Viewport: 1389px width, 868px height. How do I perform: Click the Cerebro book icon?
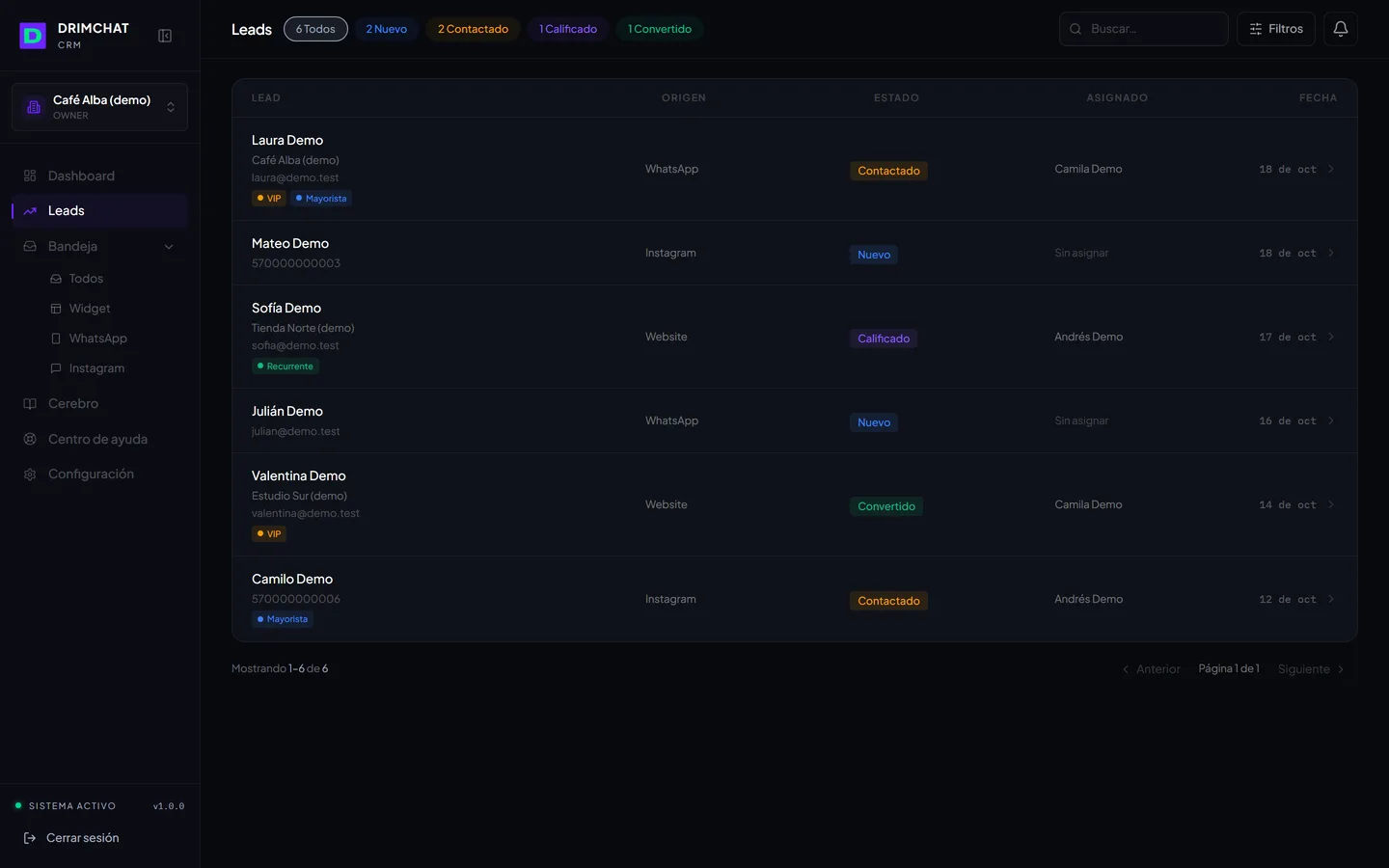point(30,404)
